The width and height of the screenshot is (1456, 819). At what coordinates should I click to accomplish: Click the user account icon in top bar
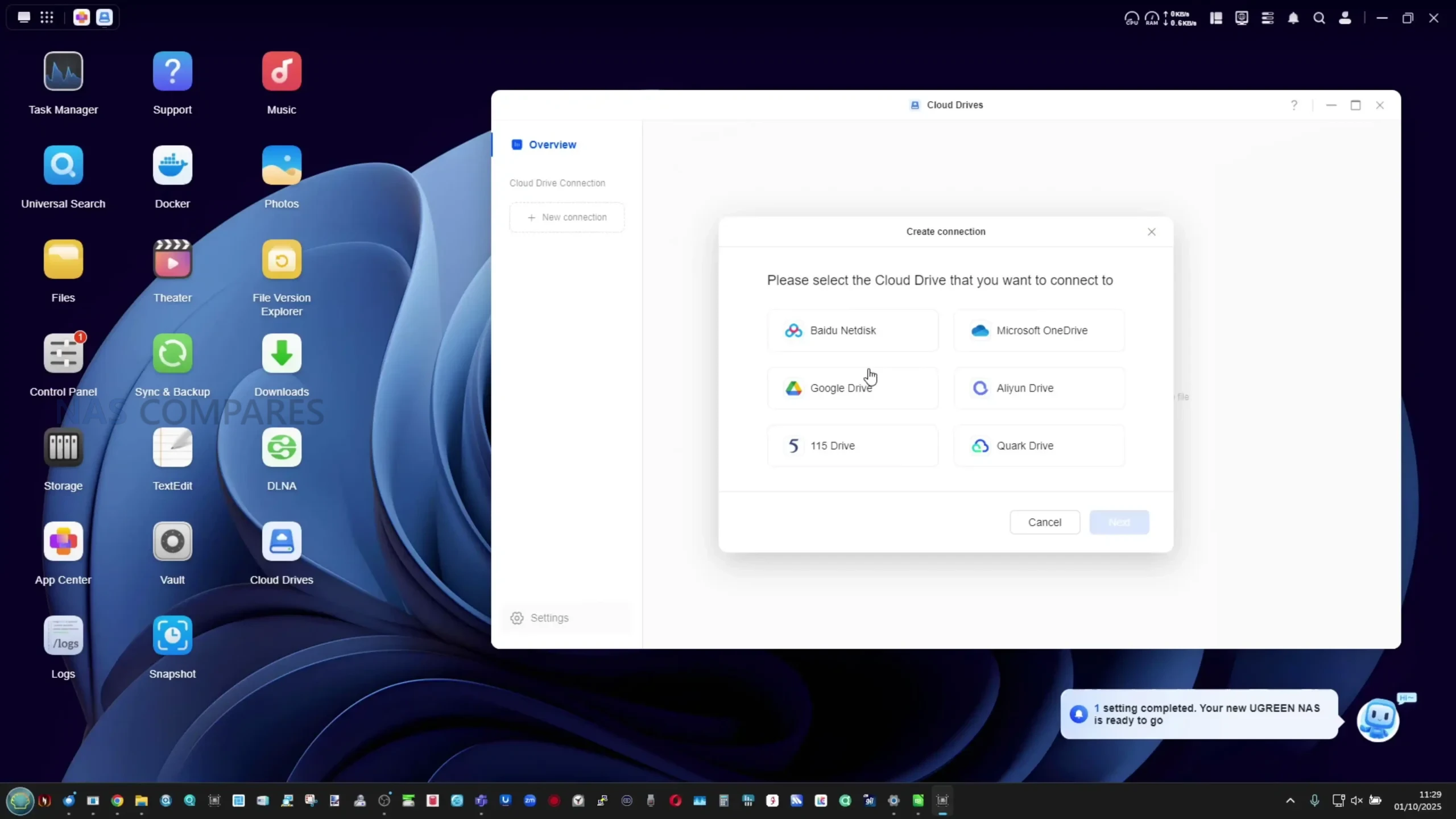click(x=1345, y=18)
